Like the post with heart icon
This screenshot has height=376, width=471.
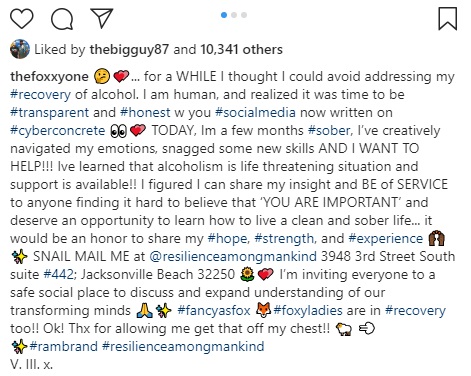[22, 18]
